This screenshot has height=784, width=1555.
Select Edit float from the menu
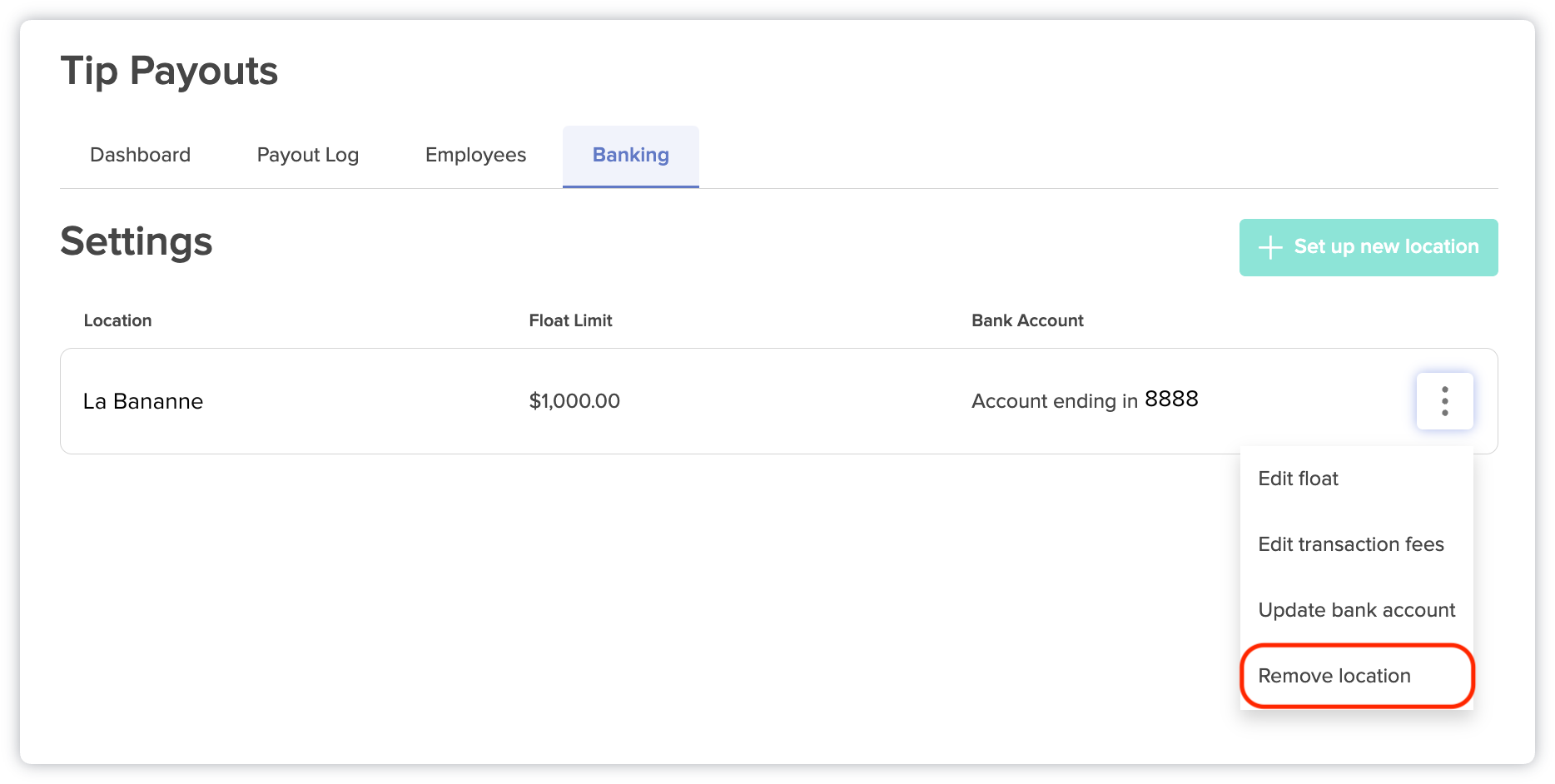point(1297,478)
